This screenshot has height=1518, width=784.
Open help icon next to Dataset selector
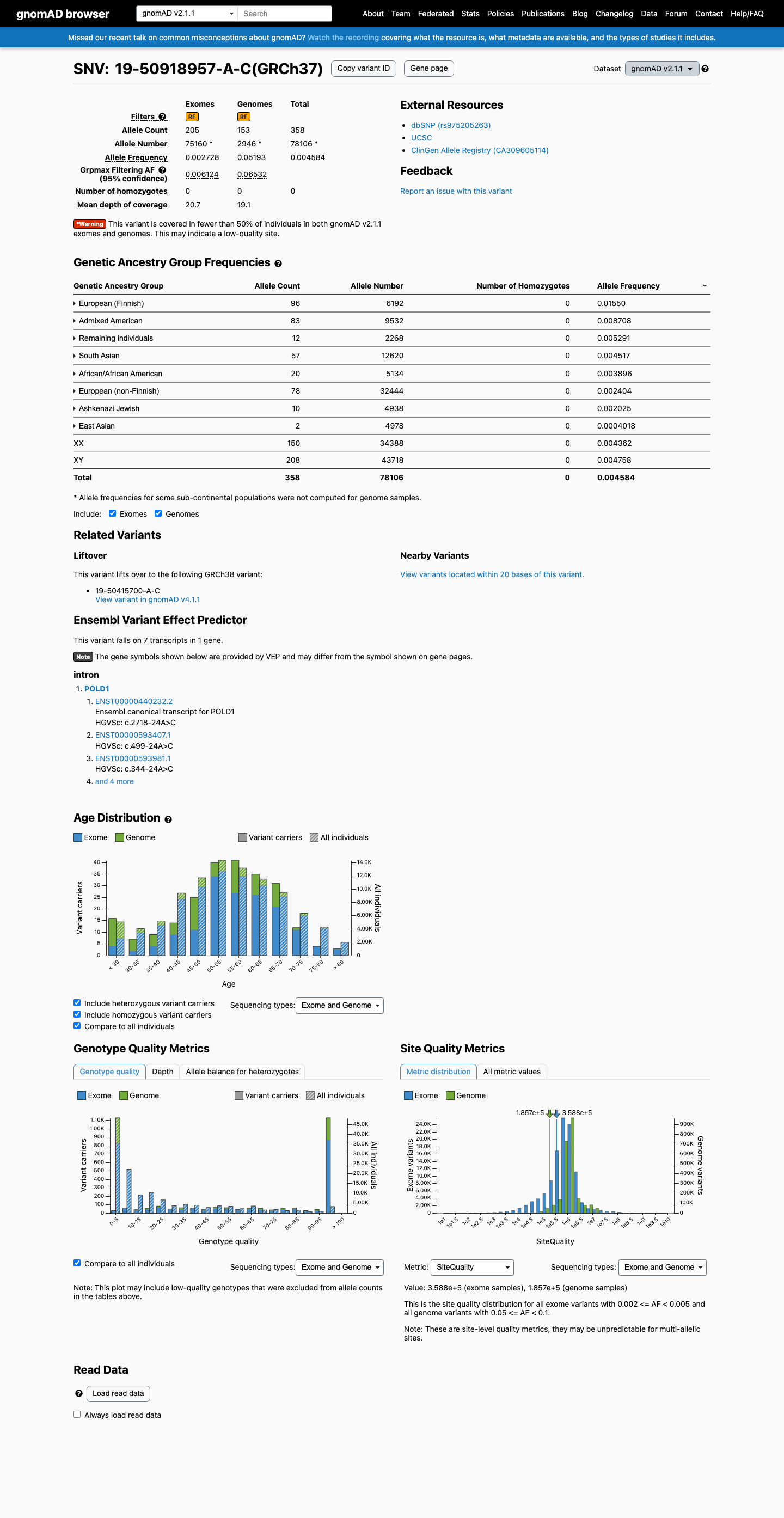point(705,69)
